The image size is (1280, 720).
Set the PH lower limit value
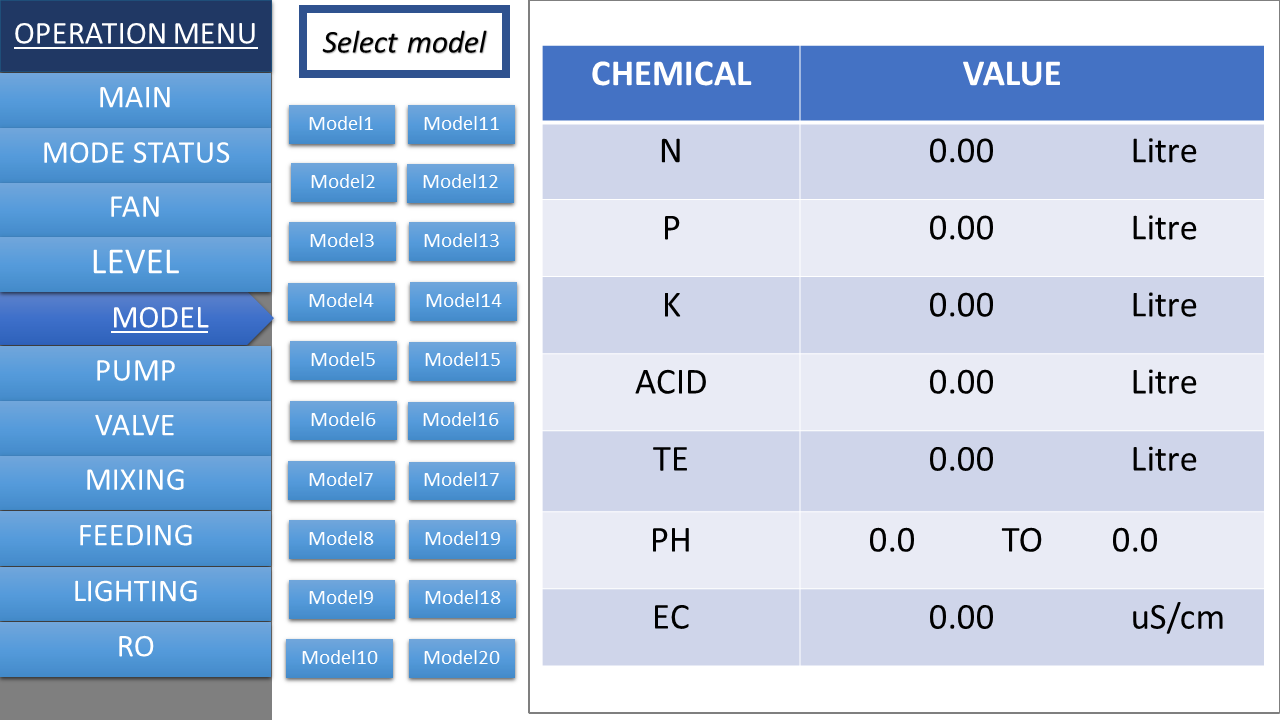click(892, 540)
